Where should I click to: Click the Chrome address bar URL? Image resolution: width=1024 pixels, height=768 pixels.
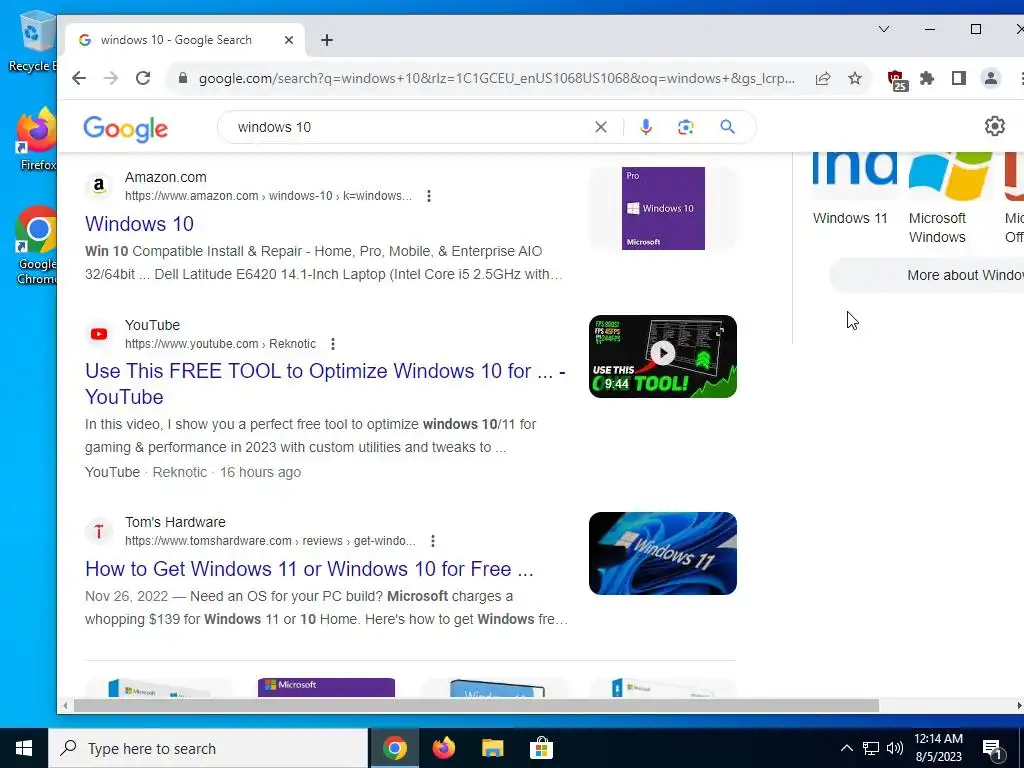(x=496, y=78)
